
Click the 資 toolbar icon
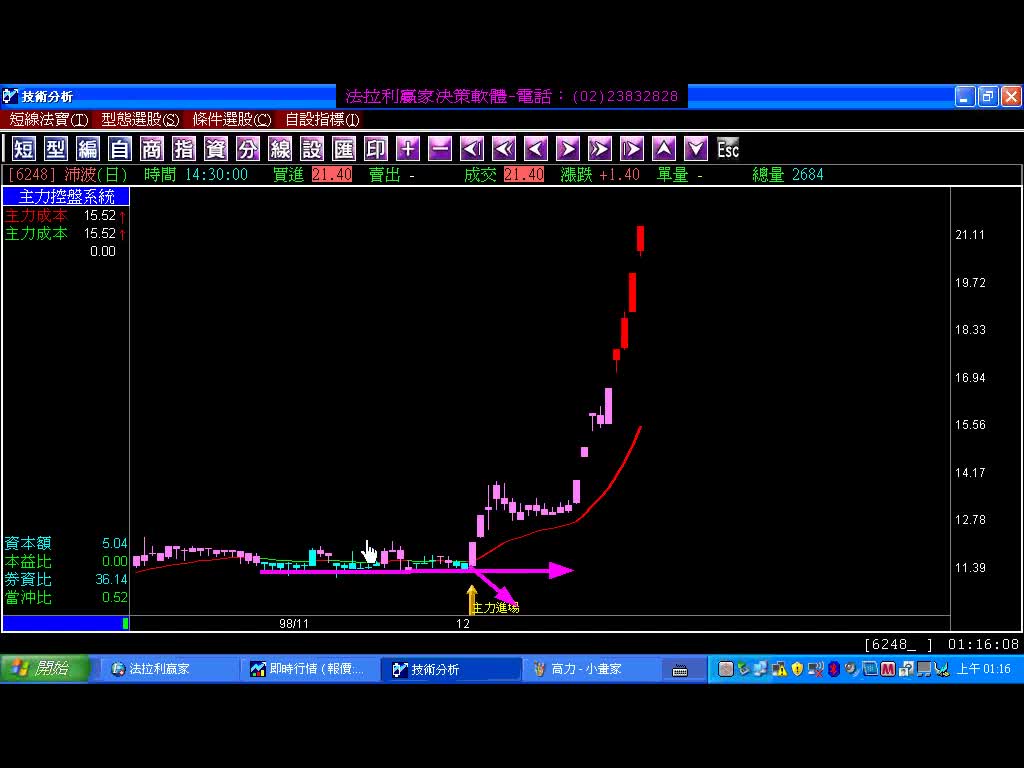click(x=216, y=149)
